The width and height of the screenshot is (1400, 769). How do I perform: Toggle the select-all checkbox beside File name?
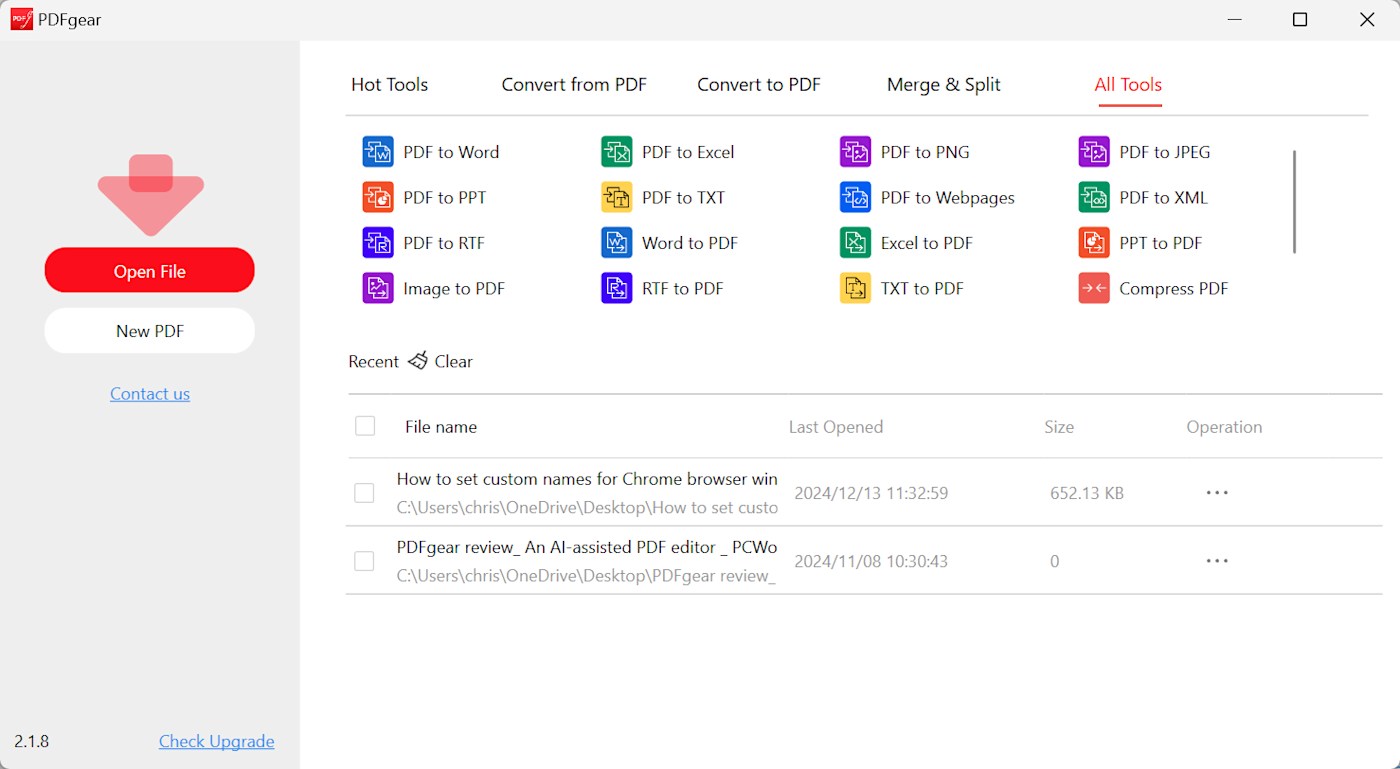(x=365, y=426)
